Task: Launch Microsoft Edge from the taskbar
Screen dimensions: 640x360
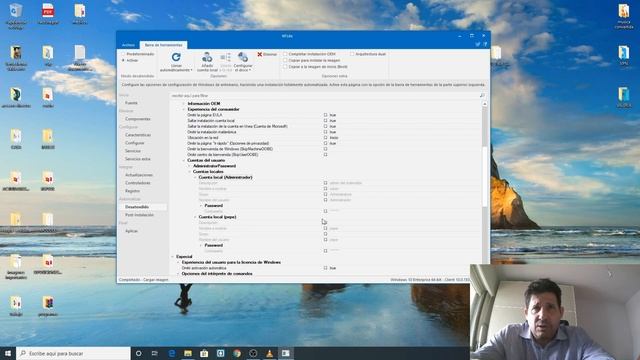Action: click(172, 353)
